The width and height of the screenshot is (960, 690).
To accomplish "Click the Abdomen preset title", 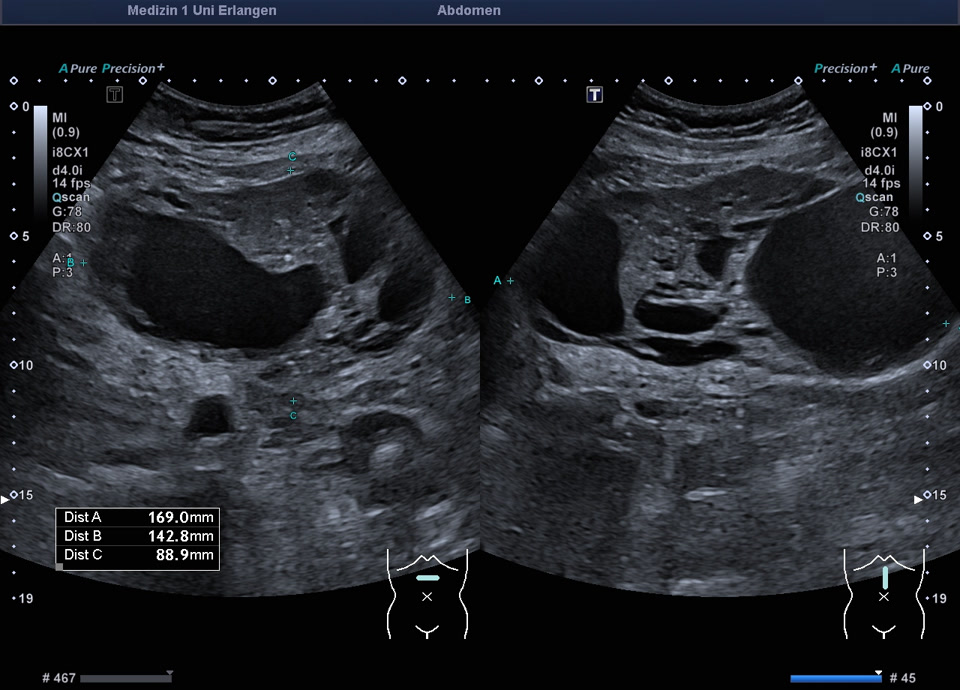I will (469, 10).
